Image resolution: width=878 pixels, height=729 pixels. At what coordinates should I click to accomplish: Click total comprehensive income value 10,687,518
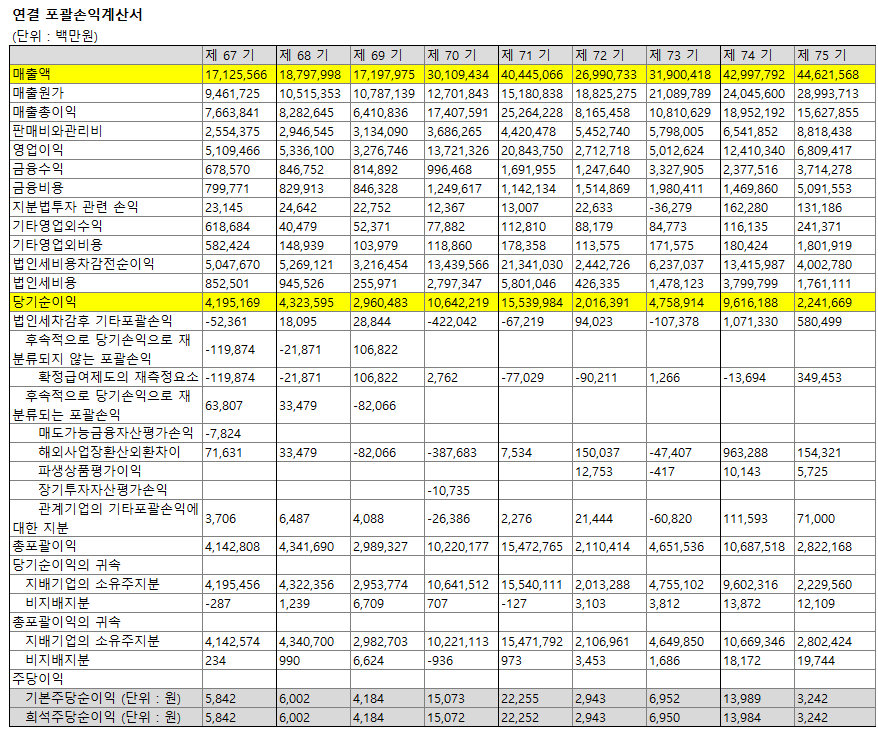point(754,547)
